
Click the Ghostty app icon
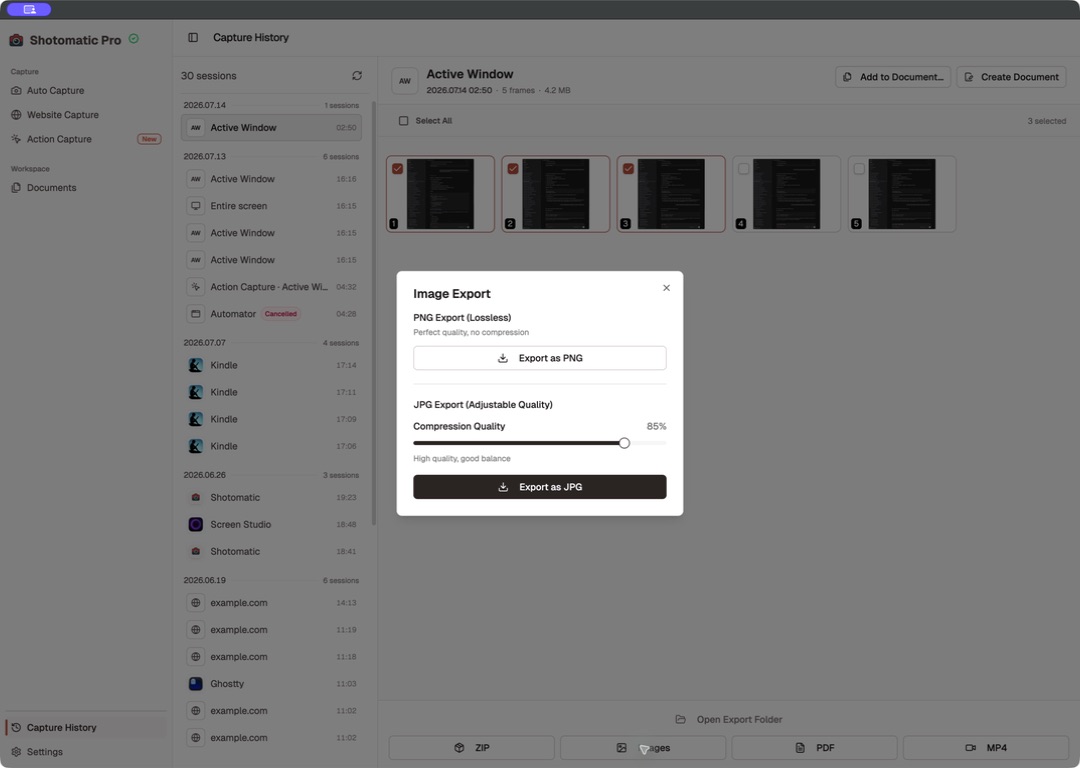pos(196,683)
